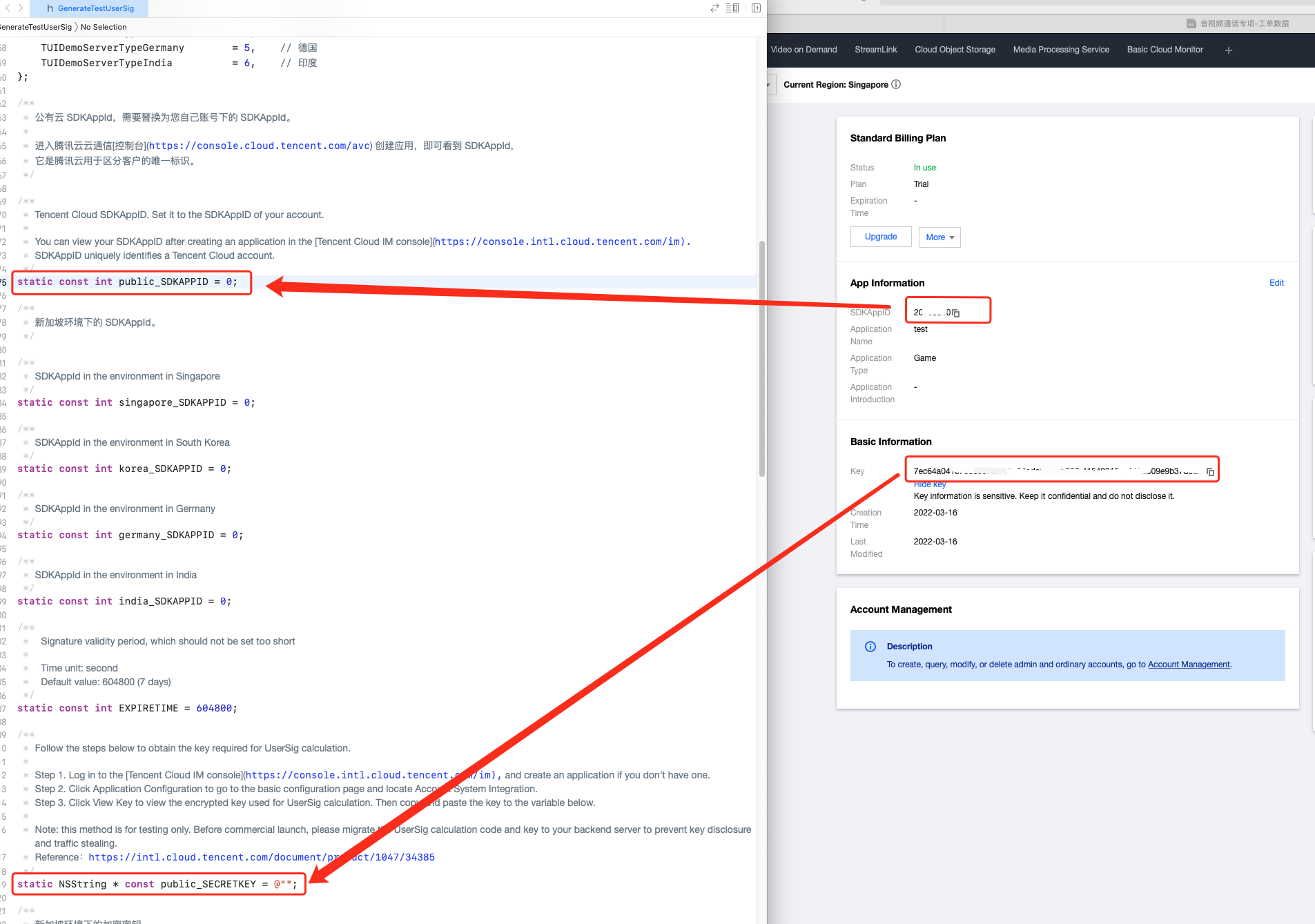1315x924 pixels.
Task: Click Edit in App Information
Action: pyautogui.click(x=1276, y=283)
